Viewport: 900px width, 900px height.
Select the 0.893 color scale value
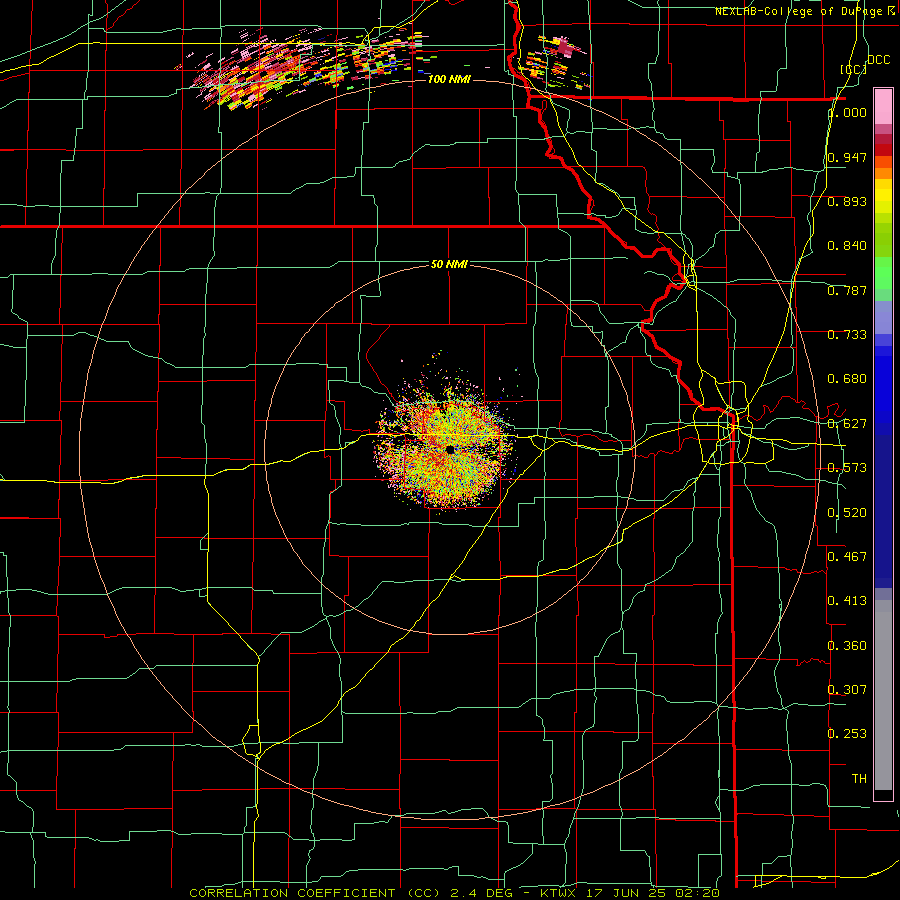(x=847, y=201)
